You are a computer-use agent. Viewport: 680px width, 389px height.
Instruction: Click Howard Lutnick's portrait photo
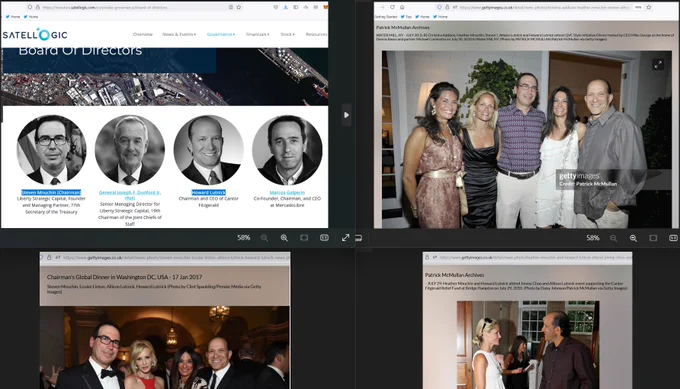click(209, 150)
